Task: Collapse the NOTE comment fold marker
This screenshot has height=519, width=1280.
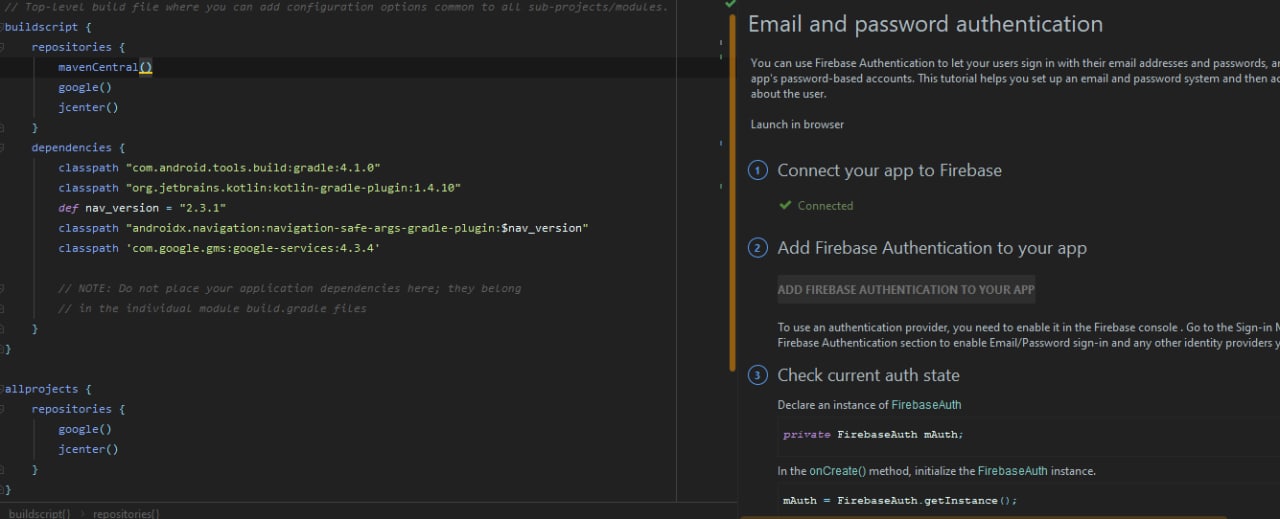Action: (x=3, y=288)
